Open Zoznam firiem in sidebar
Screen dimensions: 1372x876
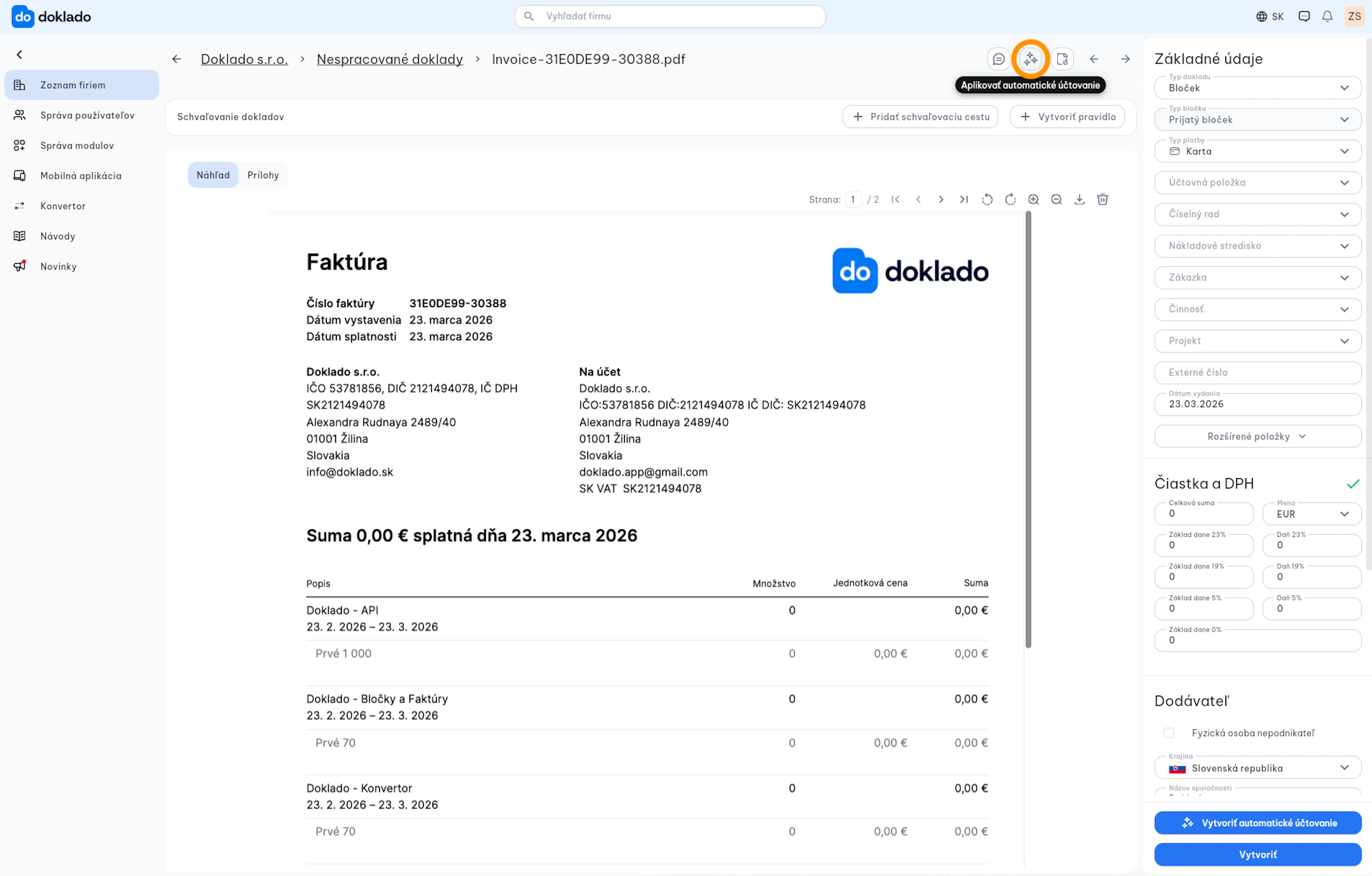point(81,85)
